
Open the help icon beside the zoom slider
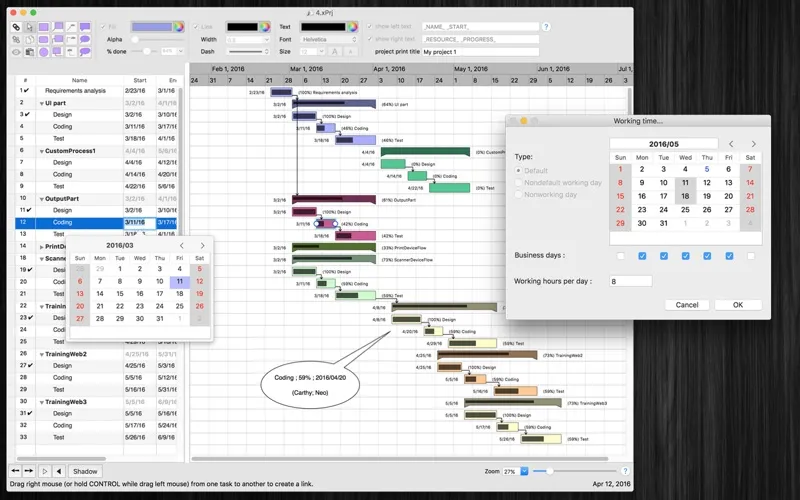[x=625, y=471]
